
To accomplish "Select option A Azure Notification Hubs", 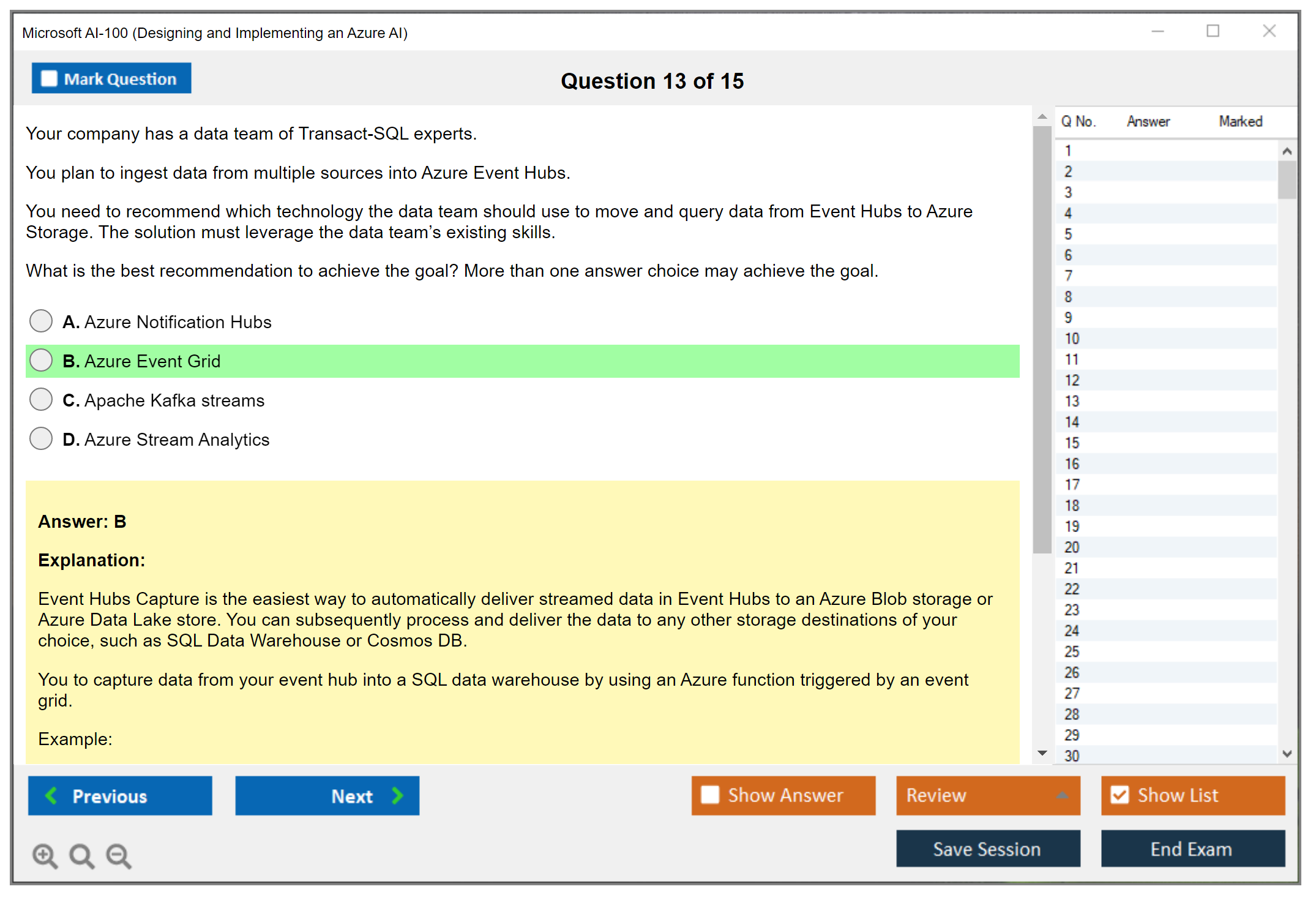I will point(41,321).
